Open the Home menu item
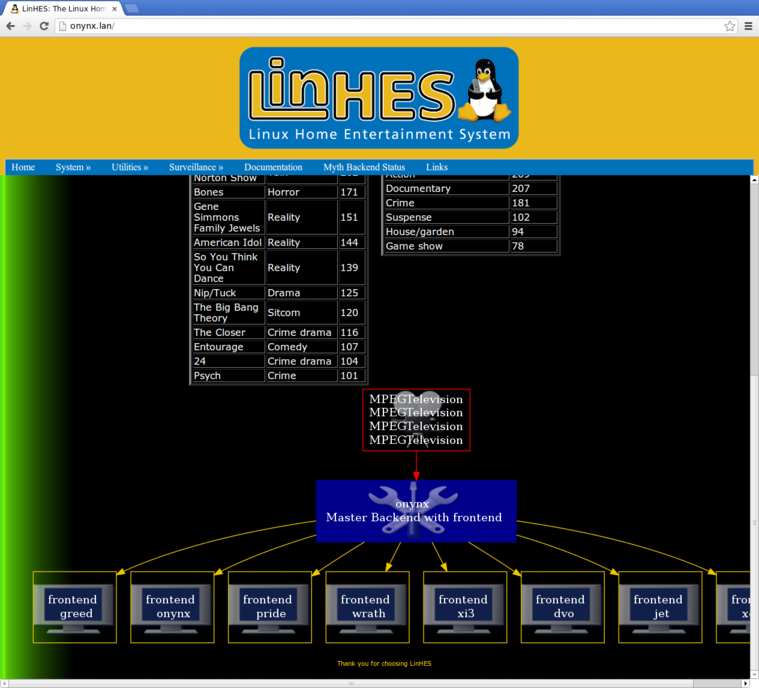This screenshot has width=759, height=688. click(x=23, y=167)
